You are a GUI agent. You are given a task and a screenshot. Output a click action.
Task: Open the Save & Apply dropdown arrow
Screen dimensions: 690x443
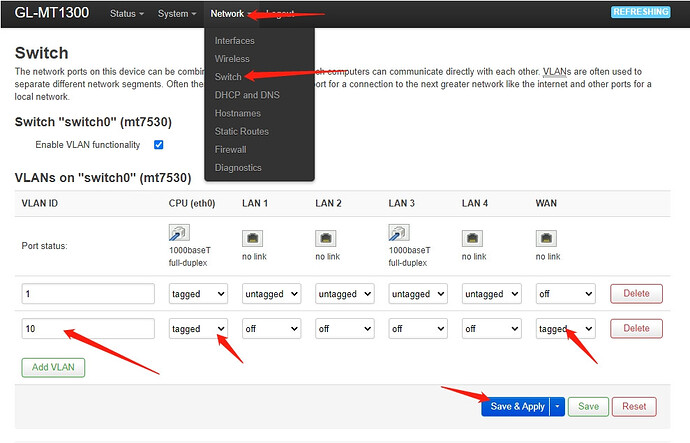(558, 406)
